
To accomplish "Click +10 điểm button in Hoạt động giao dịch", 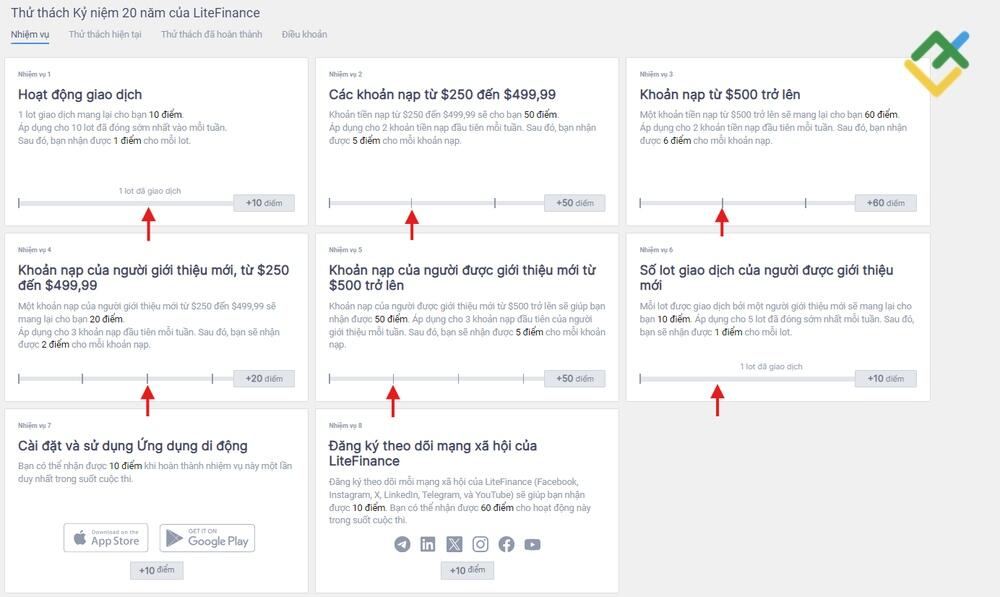I will tap(264, 203).
